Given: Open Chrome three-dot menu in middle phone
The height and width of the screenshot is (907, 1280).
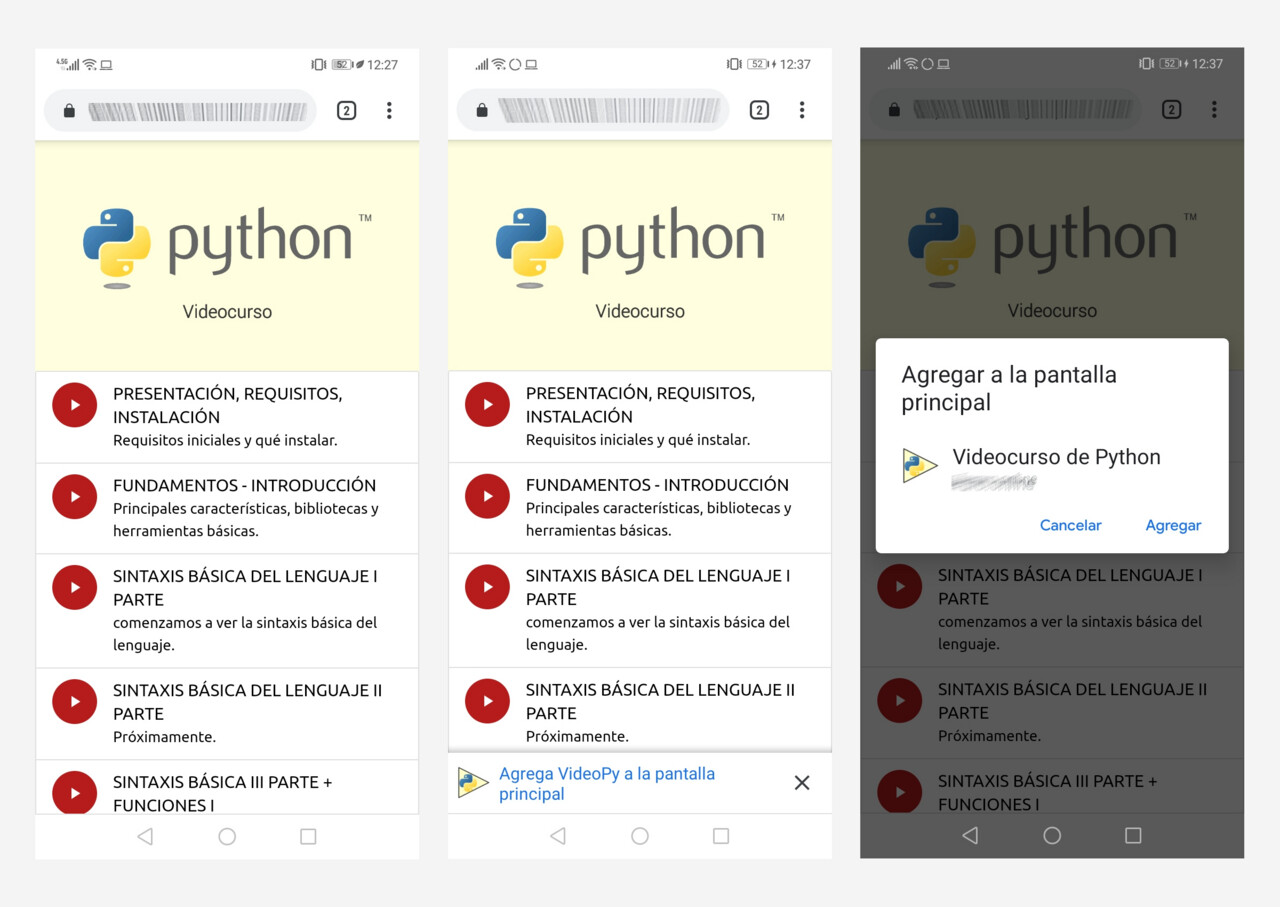Looking at the screenshot, I should pos(802,110).
